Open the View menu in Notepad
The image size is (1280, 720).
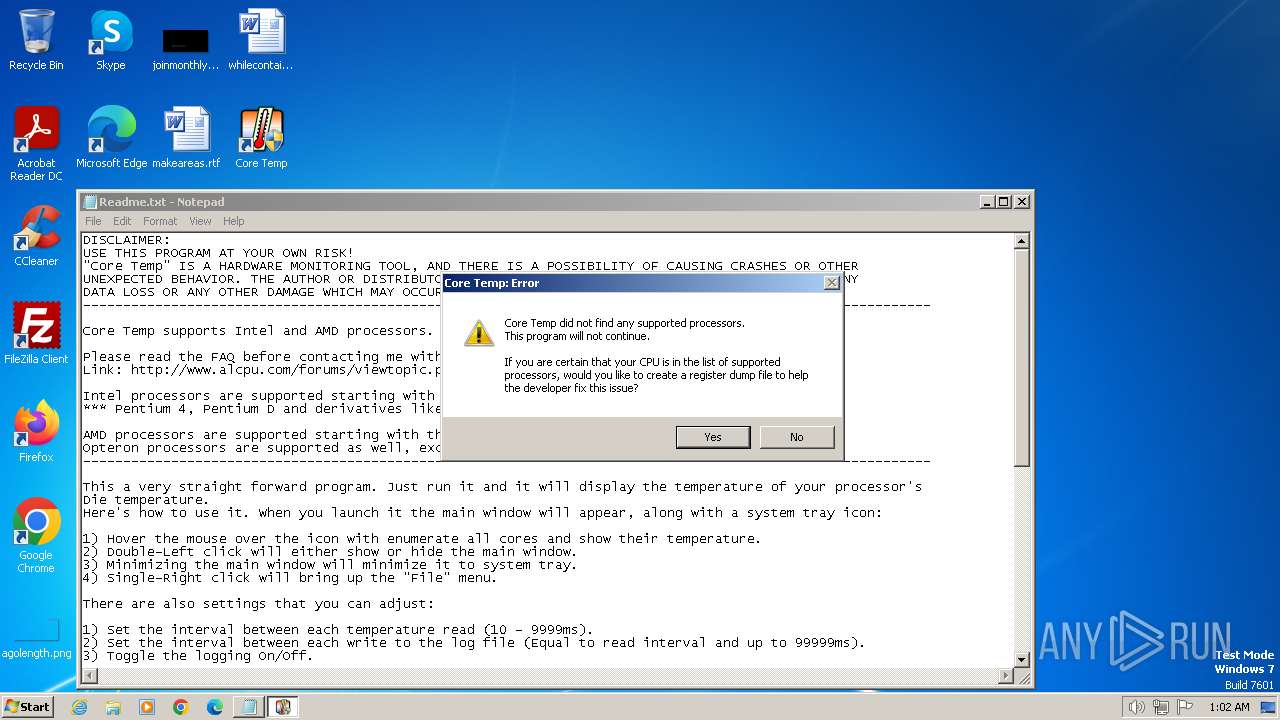200,221
